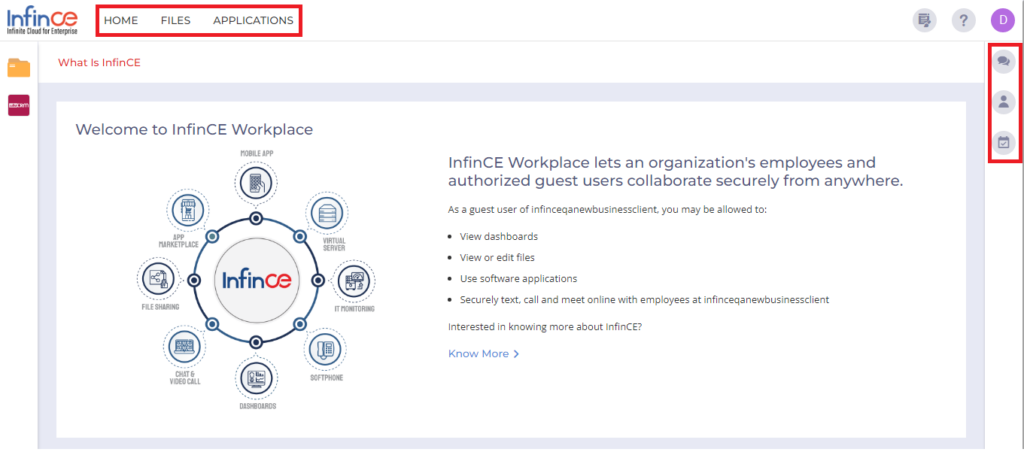Click the App Marketplace diagram icon
The width and height of the screenshot is (1024, 452).
(x=188, y=211)
